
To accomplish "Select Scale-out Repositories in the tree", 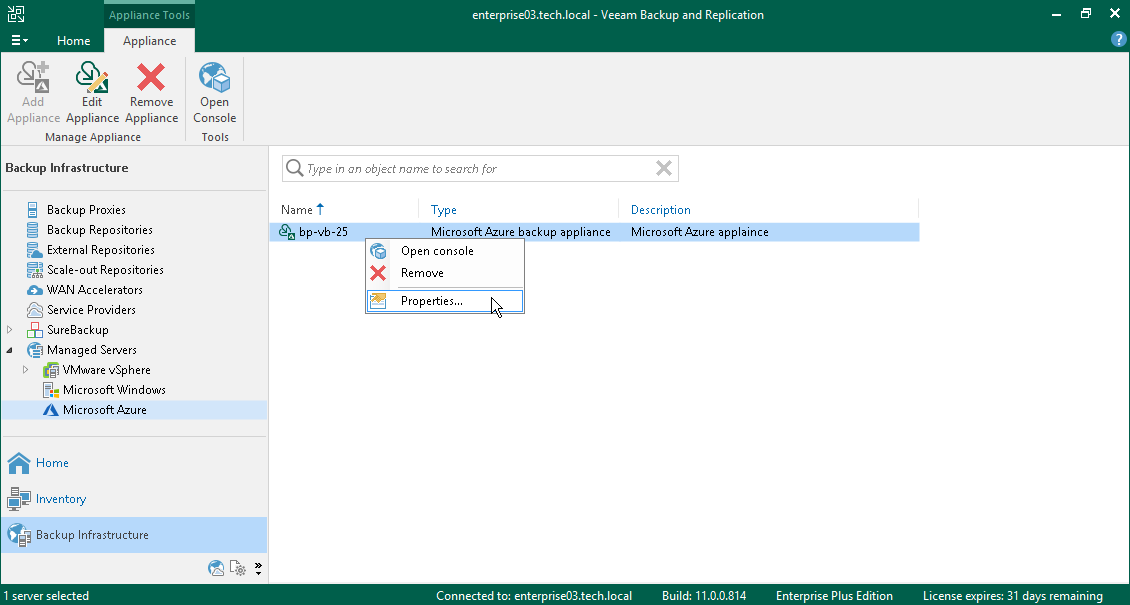I will [104, 270].
